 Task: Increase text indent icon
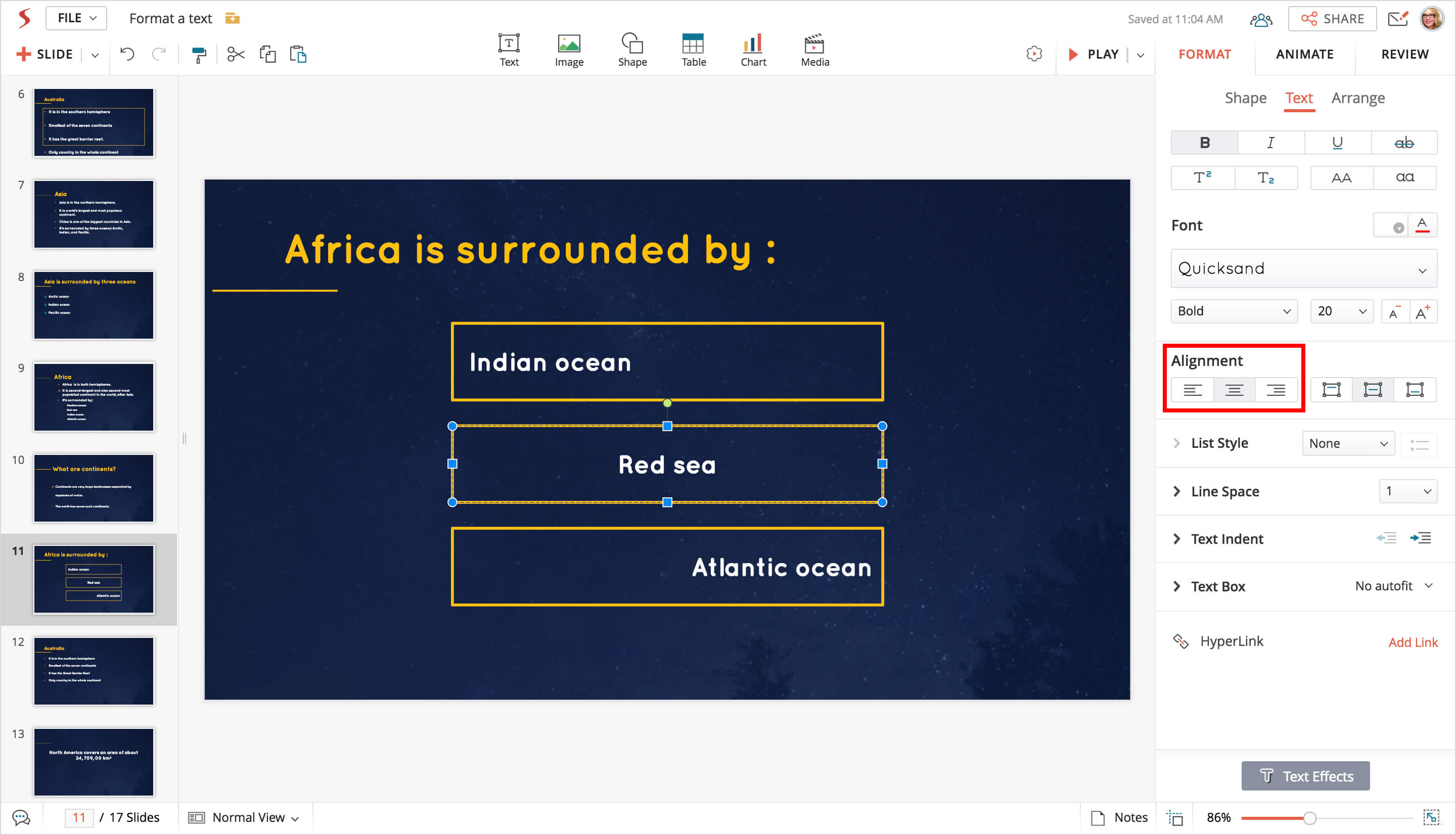point(1420,538)
